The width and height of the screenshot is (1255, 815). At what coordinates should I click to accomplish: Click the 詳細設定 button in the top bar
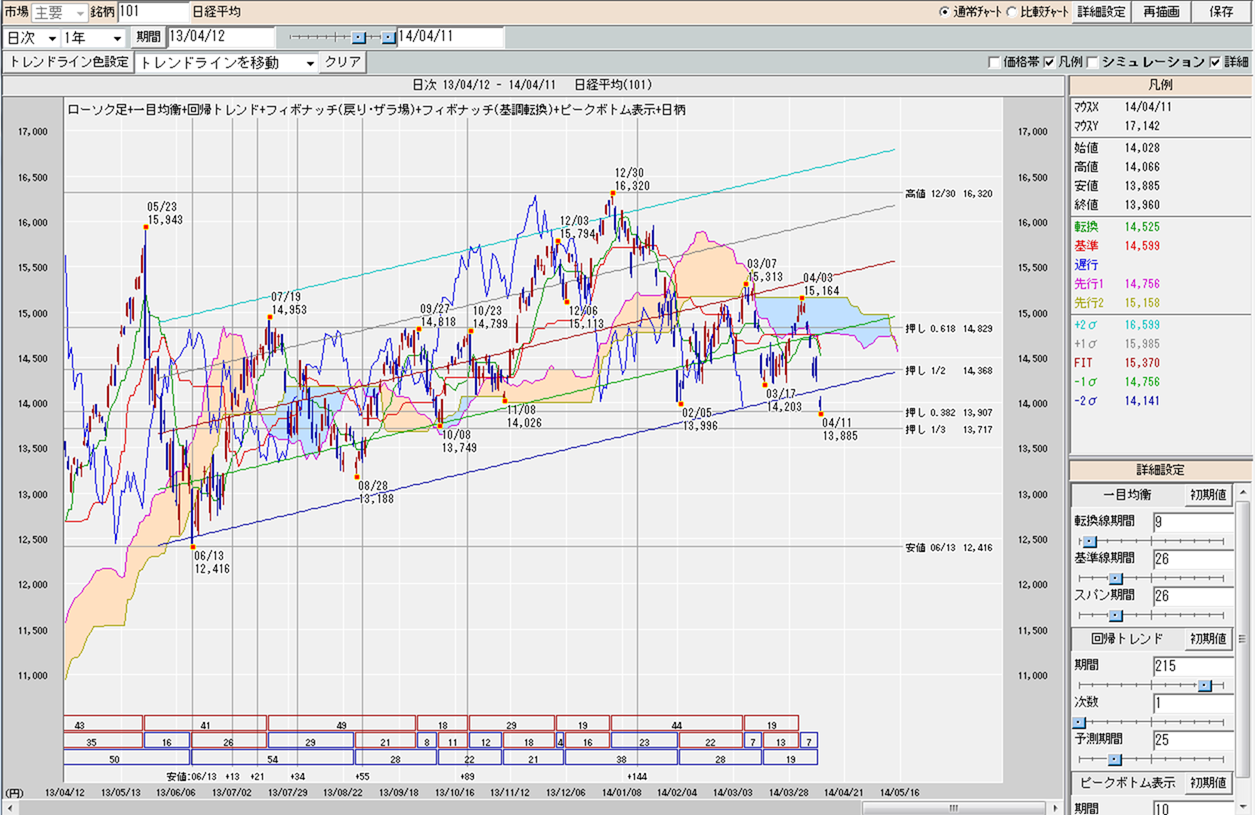1101,12
